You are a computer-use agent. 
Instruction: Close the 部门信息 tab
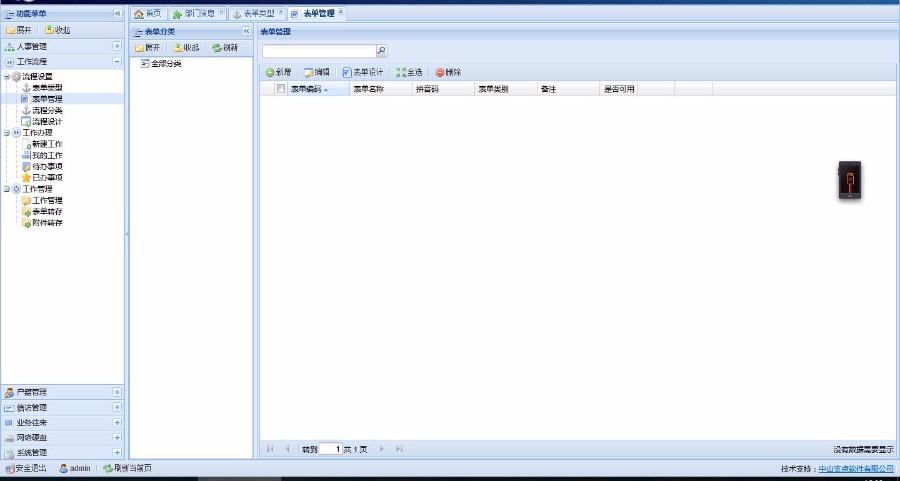coord(222,11)
